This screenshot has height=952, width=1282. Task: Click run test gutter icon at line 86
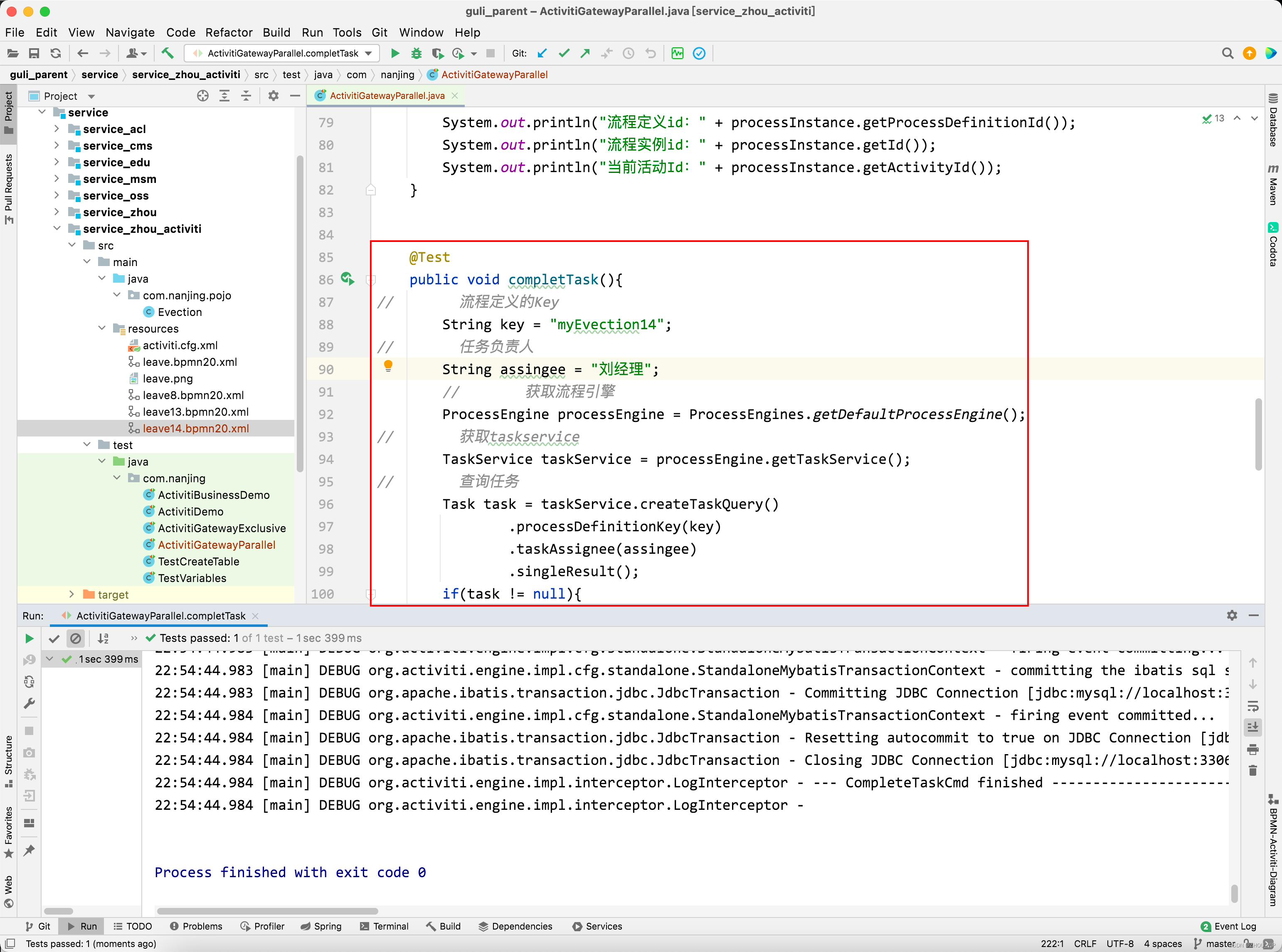tap(347, 279)
